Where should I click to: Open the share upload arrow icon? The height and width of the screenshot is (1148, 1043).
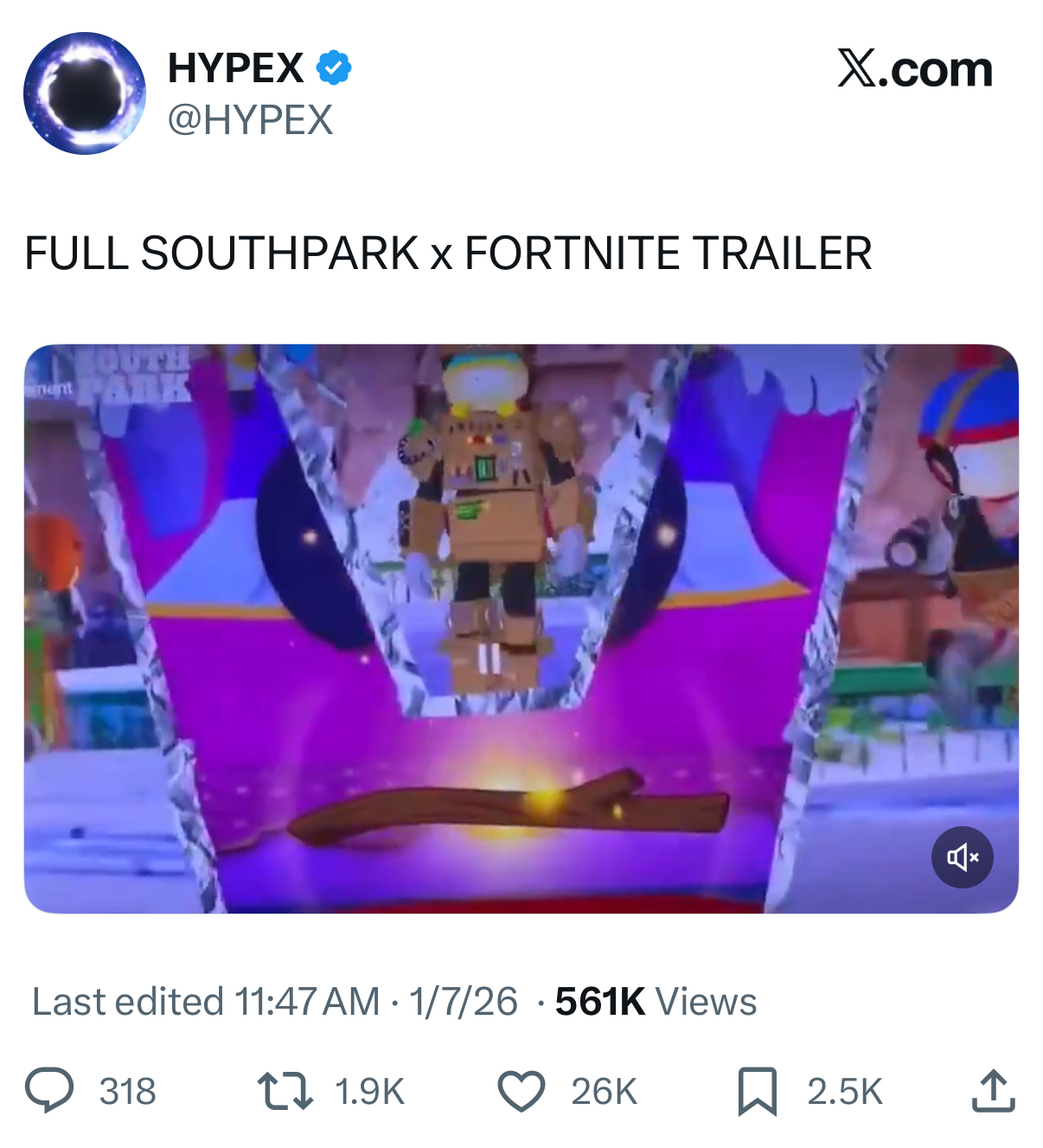point(993,1090)
